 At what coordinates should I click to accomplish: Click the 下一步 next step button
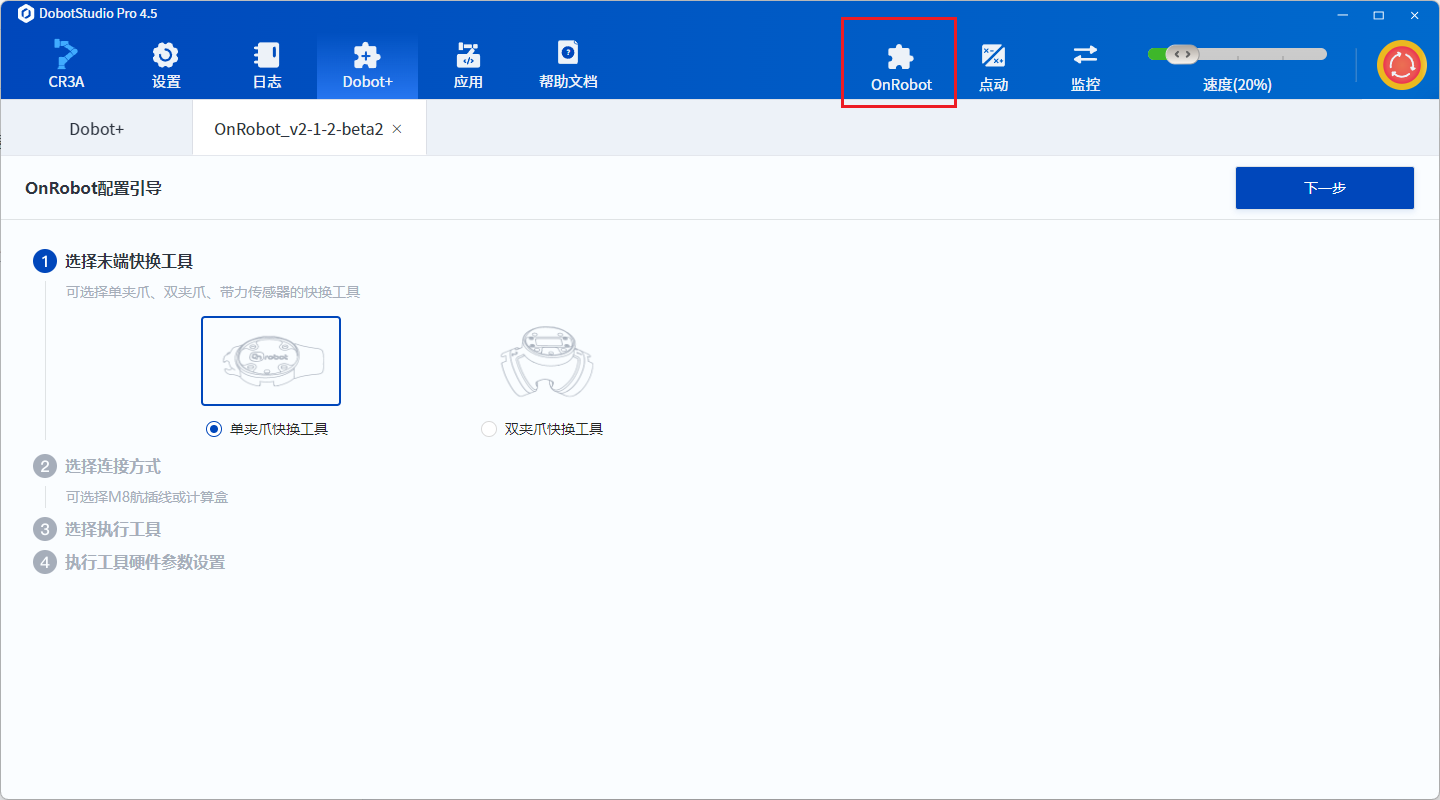point(1325,188)
